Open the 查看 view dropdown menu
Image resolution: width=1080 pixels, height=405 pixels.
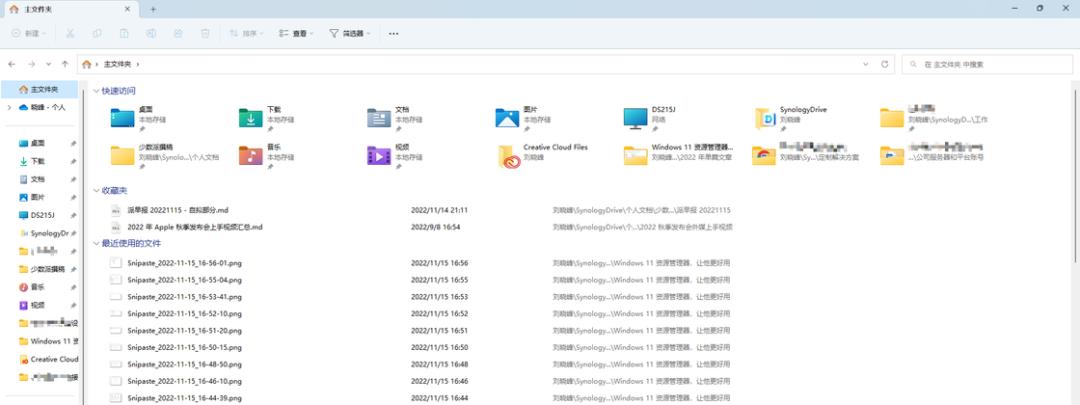(296, 33)
